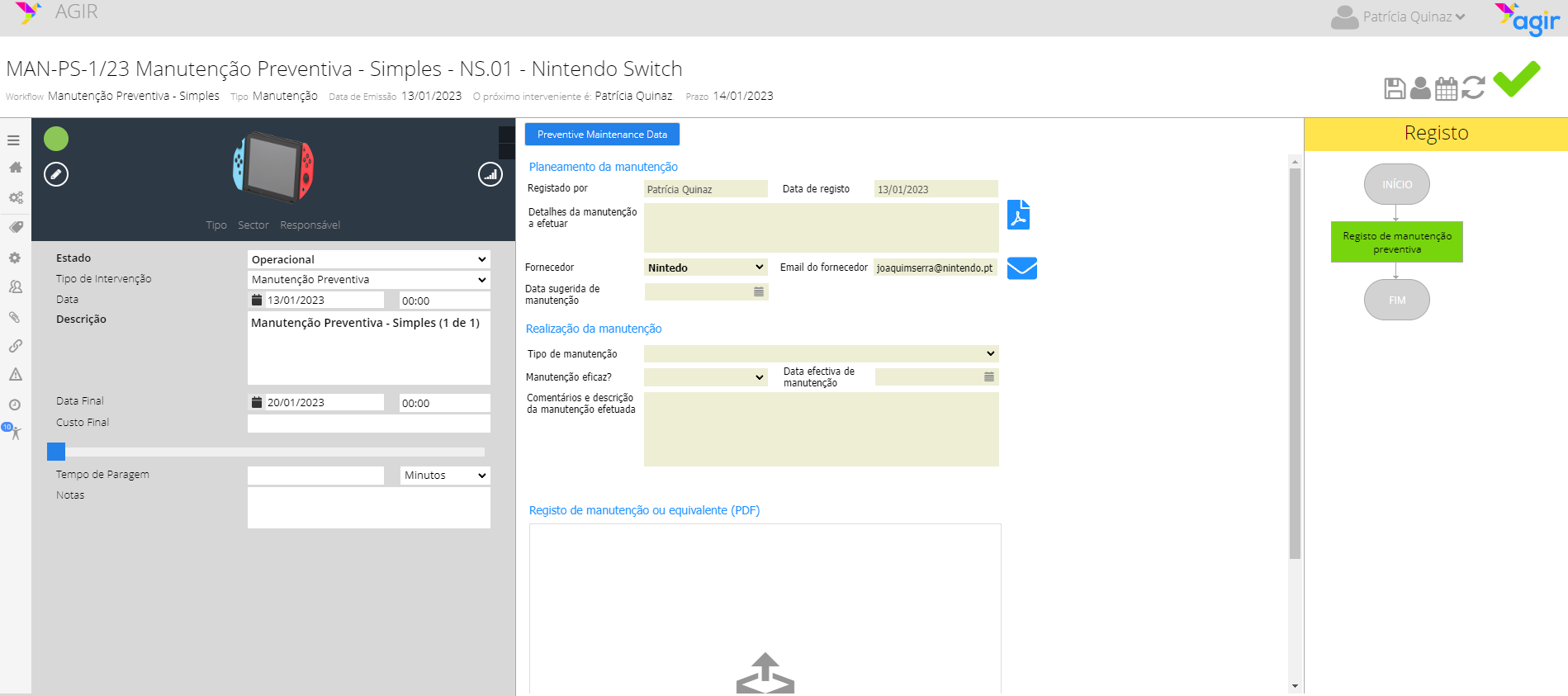The image size is (1568, 696).
Task: Open the clock history sidebar icon
Action: [x=15, y=405]
